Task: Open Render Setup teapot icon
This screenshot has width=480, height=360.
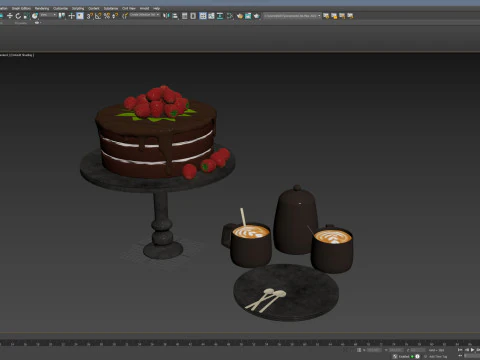Action: coord(240,16)
